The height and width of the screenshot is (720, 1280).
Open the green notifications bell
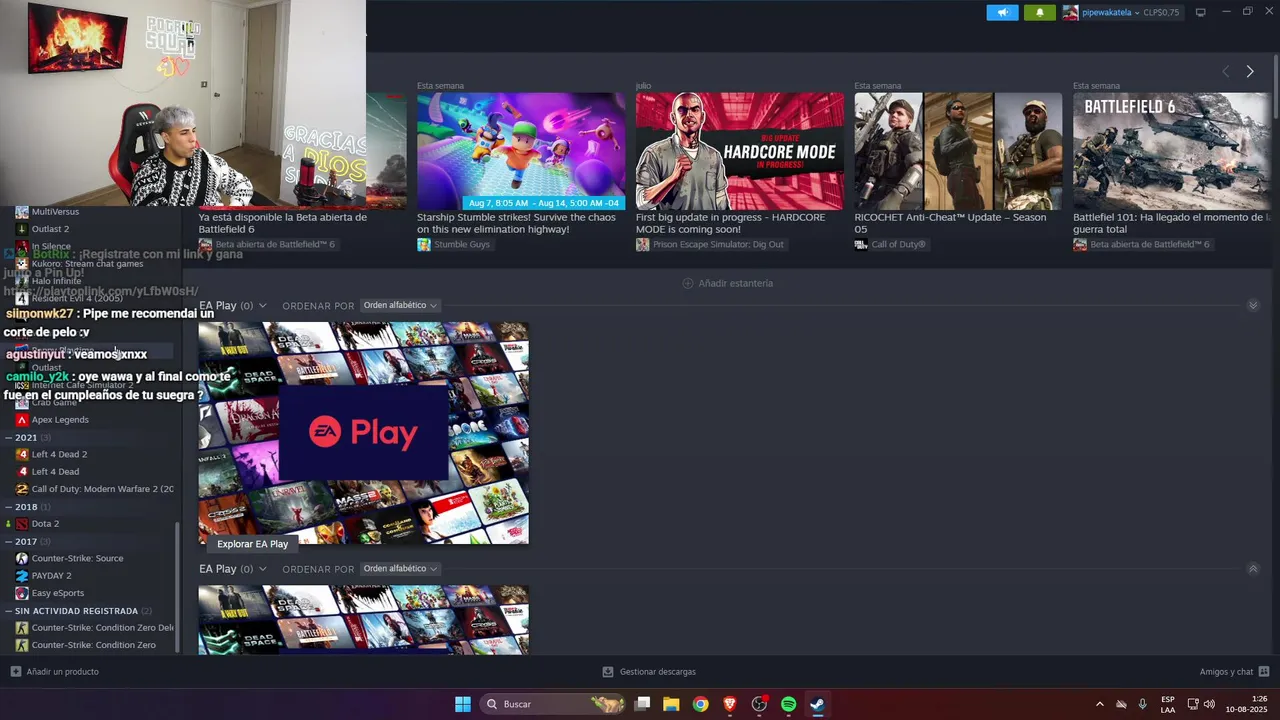[1039, 12]
